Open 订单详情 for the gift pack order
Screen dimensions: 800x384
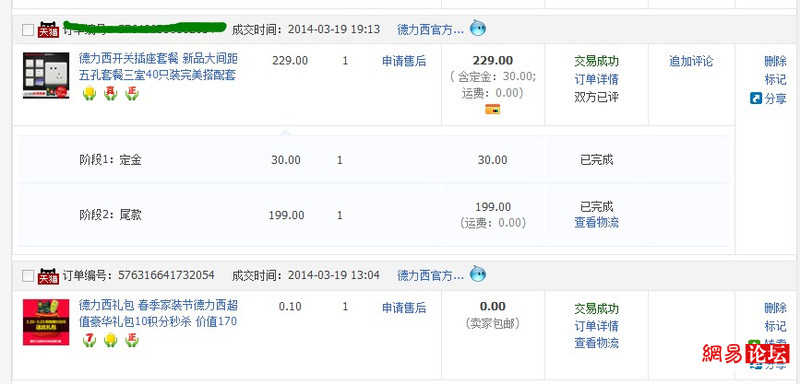pyautogui.click(x=596, y=326)
